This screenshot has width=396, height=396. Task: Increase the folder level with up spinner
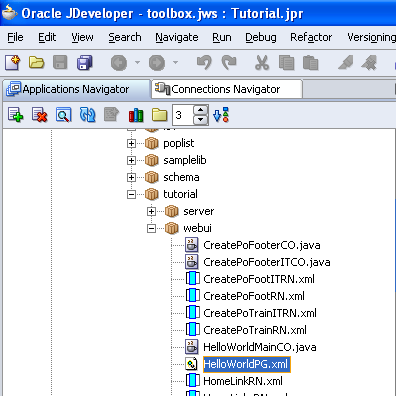coord(201,110)
